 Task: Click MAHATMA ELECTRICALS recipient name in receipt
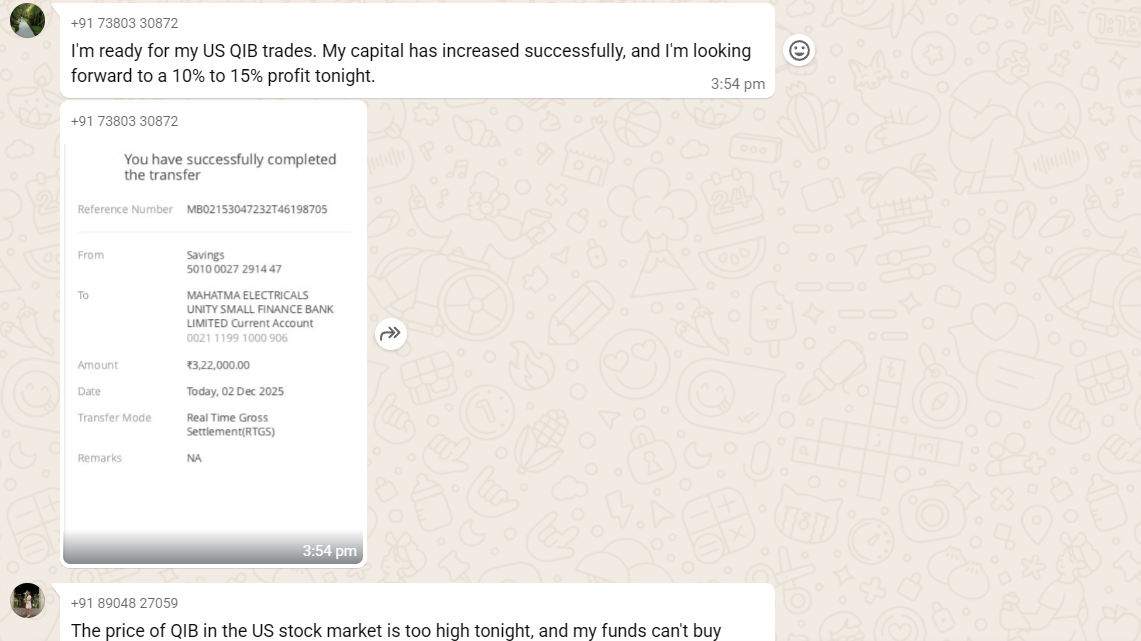point(248,295)
